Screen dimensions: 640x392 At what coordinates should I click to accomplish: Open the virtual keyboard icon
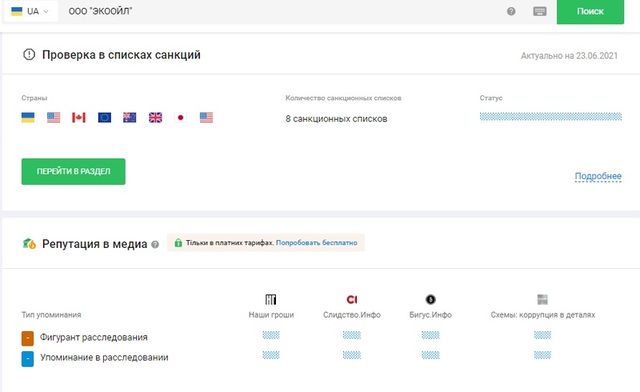[x=540, y=11]
